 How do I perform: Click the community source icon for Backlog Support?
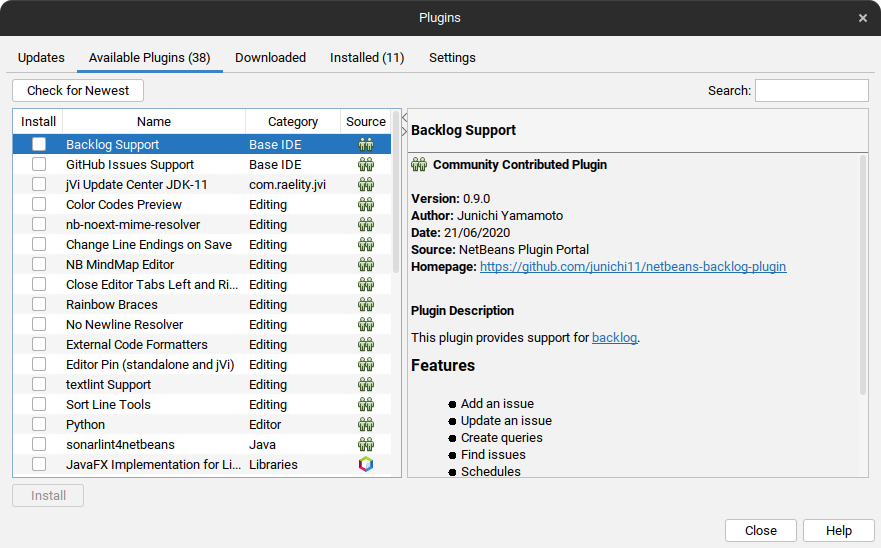[365, 145]
